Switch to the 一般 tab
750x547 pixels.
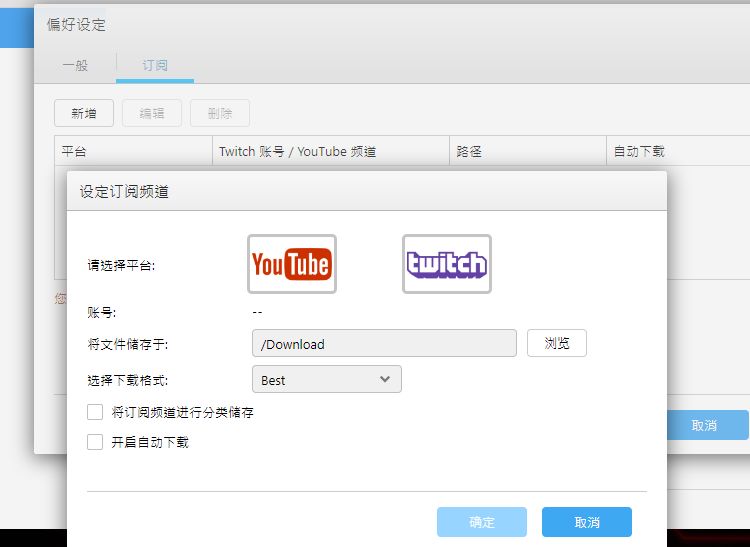(x=75, y=65)
